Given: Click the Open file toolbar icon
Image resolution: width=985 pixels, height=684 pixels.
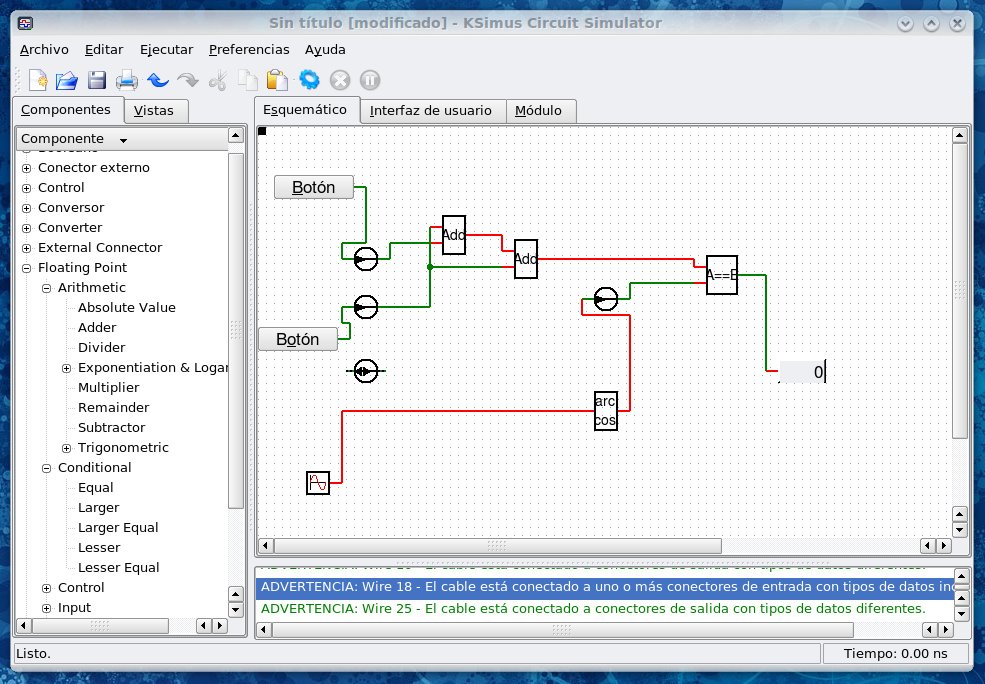Looking at the screenshot, I should pos(67,80).
